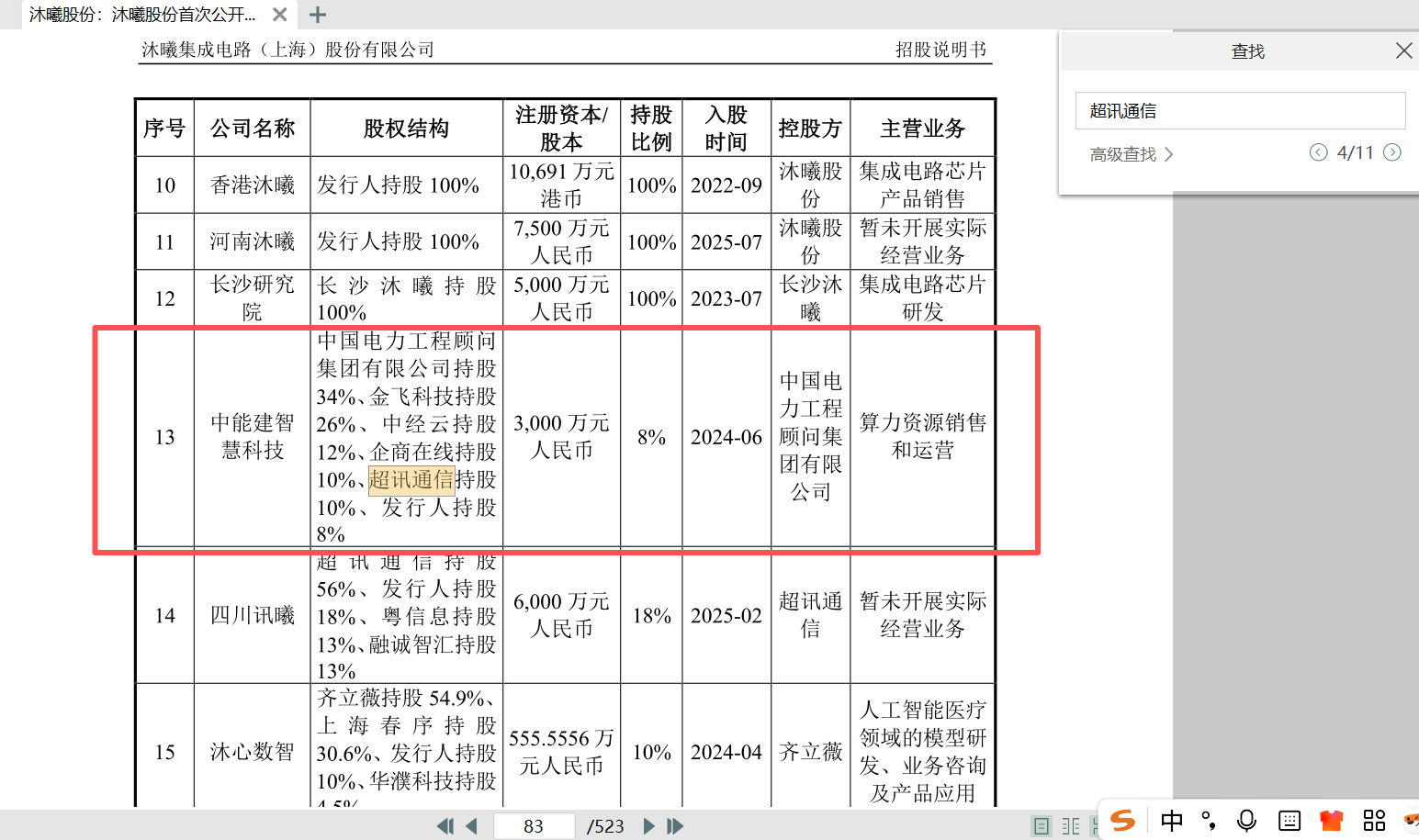Viewport: 1419px width, 840px height.
Task: Click 持股比例 column header
Action: pyautogui.click(x=651, y=129)
